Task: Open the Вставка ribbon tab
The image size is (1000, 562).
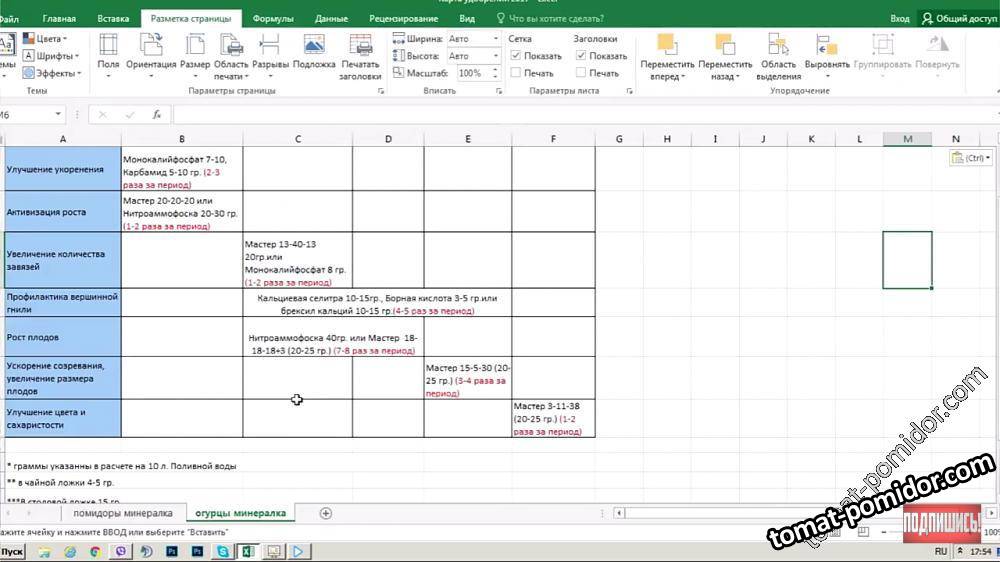Action: click(x=113, y=18)
